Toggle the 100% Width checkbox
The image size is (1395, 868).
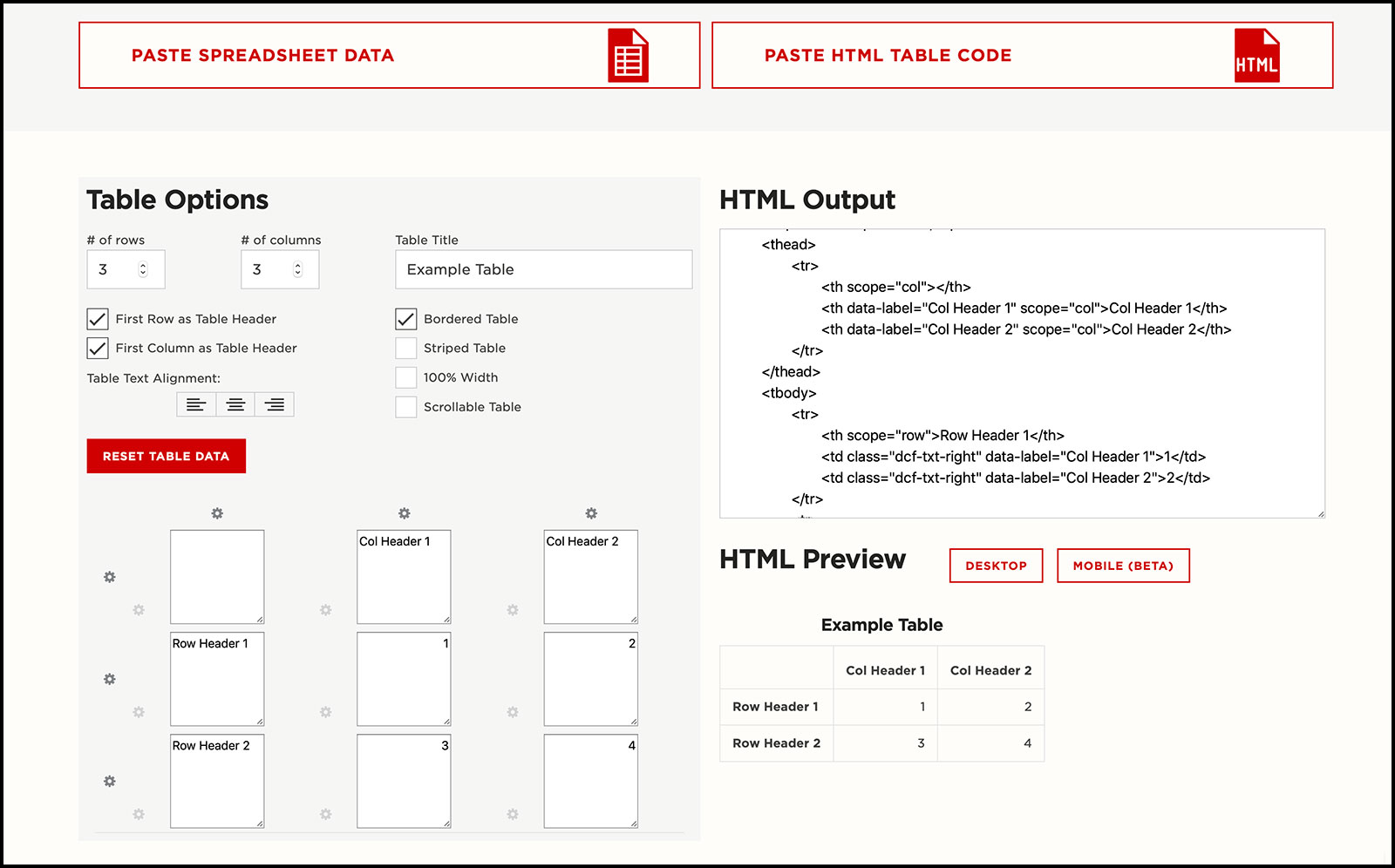[x=406, y=377]
